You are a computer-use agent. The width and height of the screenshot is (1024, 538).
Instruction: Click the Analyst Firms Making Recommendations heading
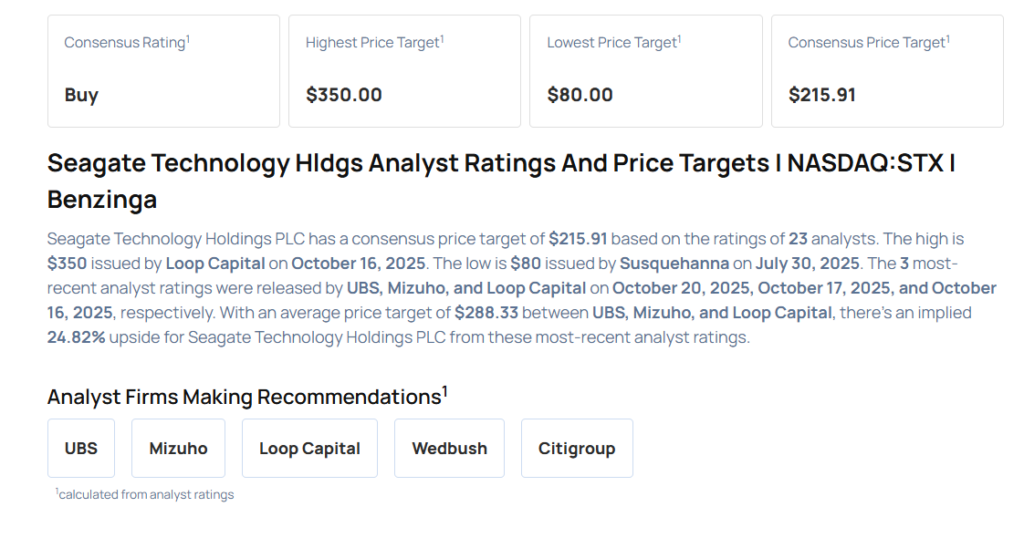245,396
